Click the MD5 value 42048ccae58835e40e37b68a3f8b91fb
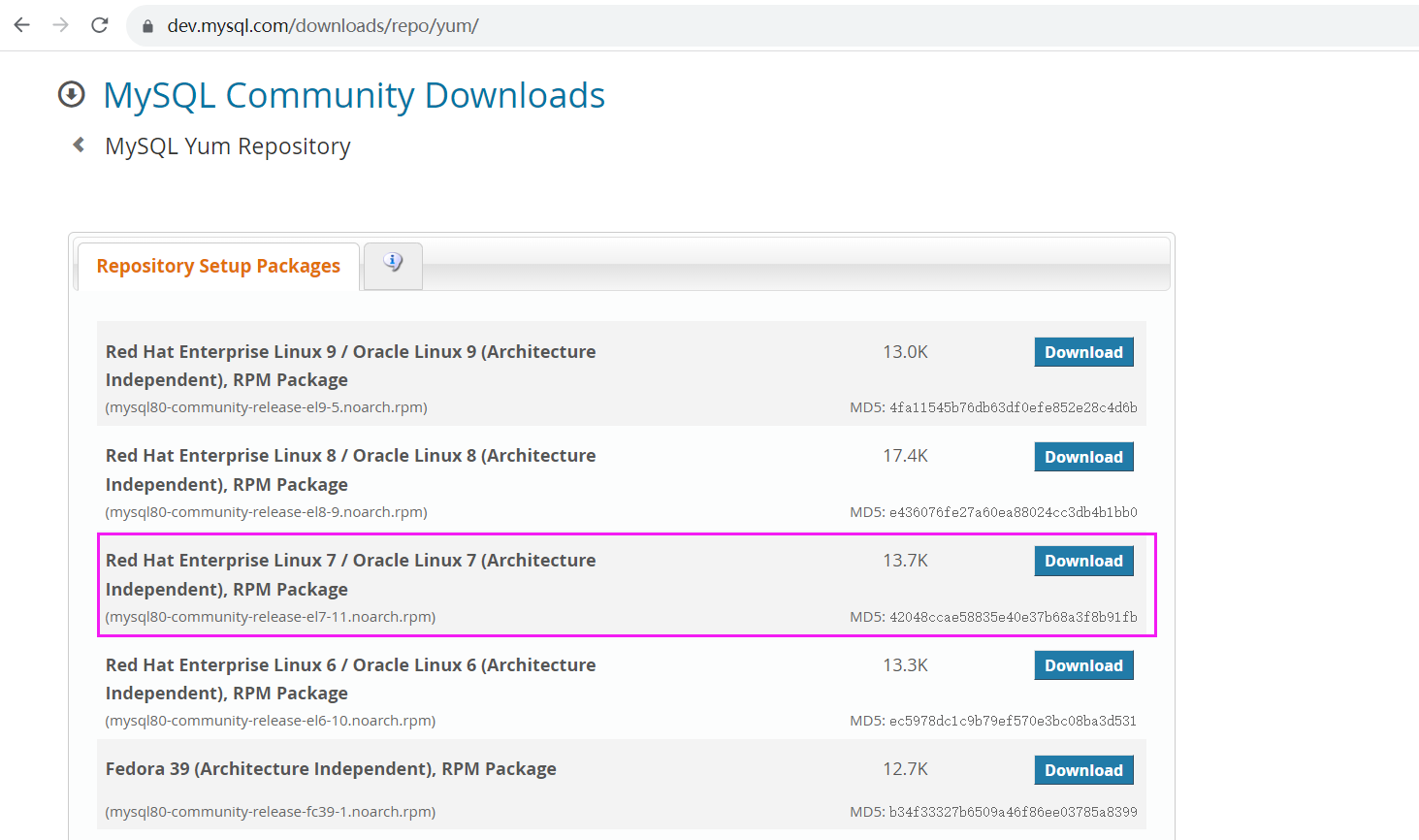Image resolution: width=1419 pixels, height=840 pixels. tap(1014, 617)
